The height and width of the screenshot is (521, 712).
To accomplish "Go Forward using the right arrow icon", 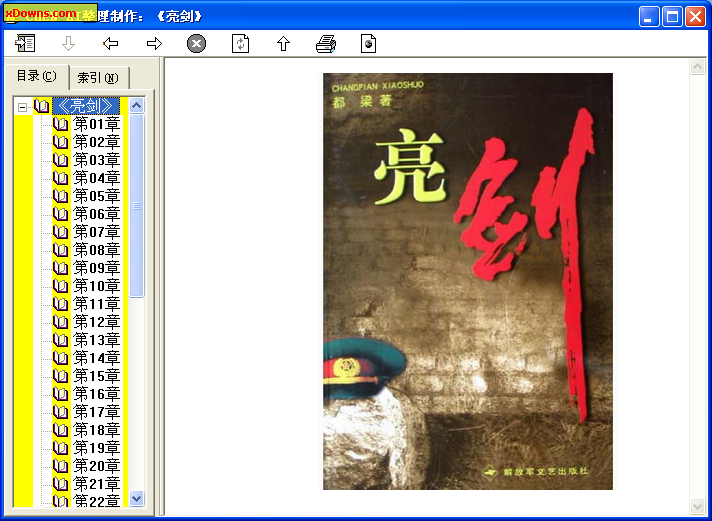I will pyautogui.click(x=154, y=44).
